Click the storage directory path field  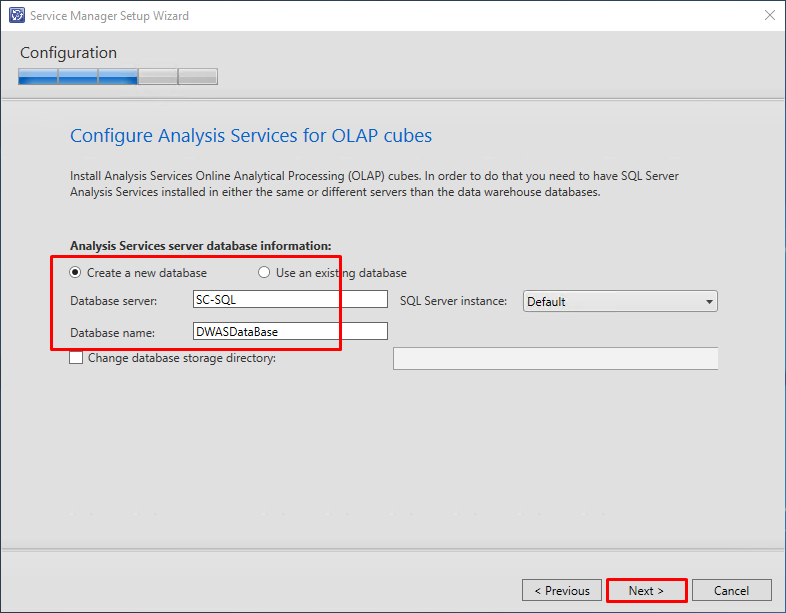click(555, 358)
